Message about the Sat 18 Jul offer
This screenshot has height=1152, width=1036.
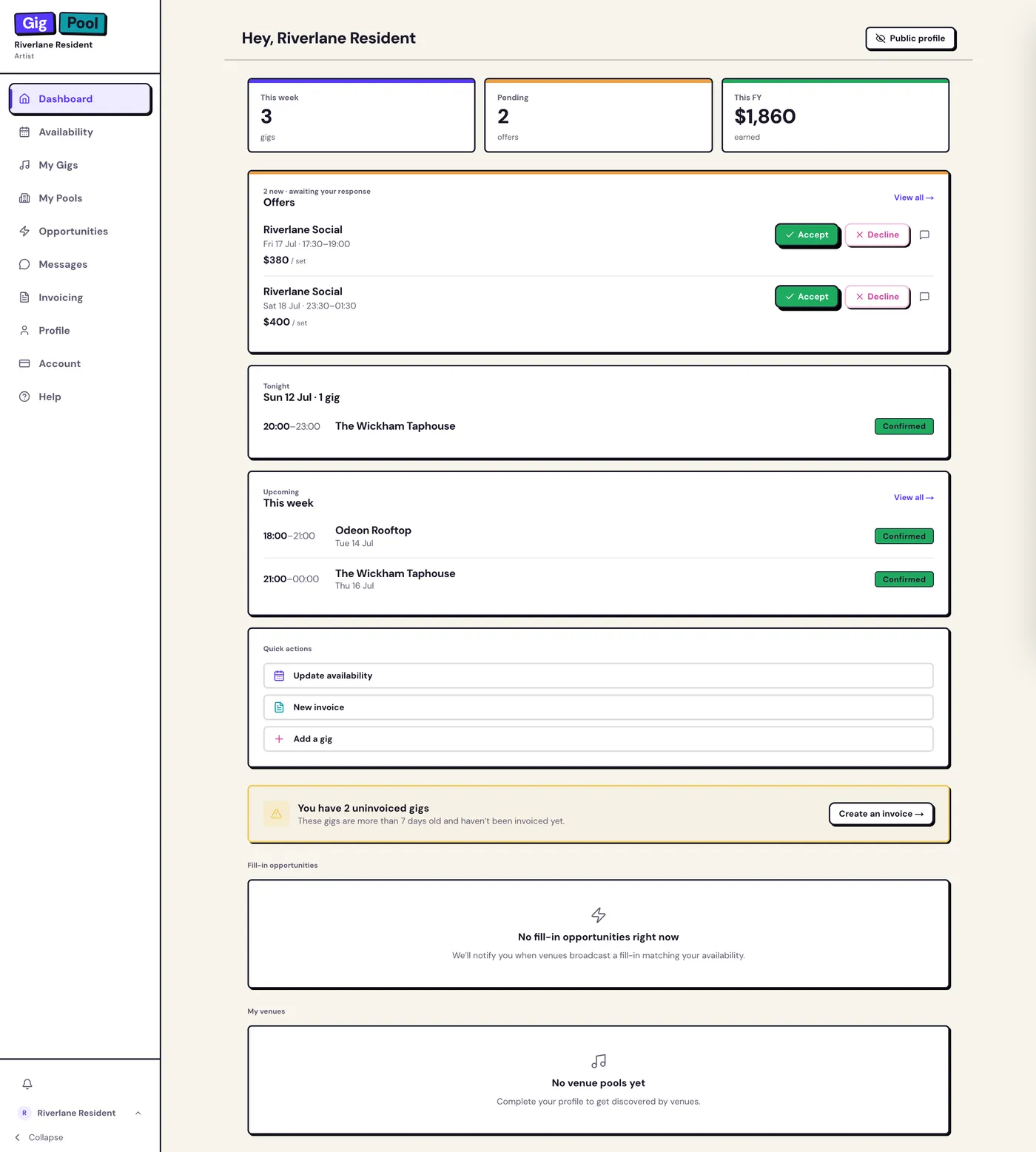click(x=924, y=297)
